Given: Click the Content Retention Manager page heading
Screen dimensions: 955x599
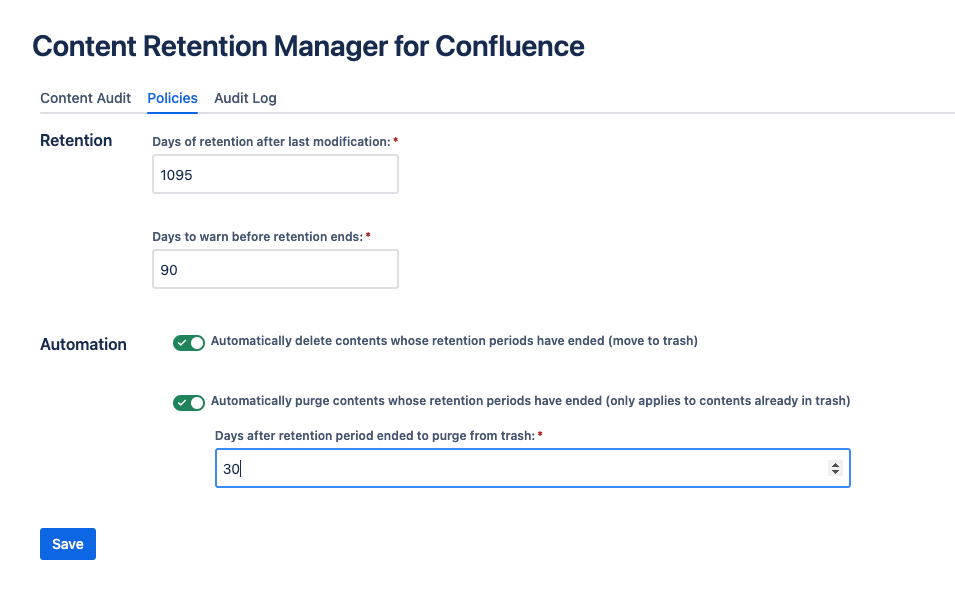Looking at the screenshot, I should [308, 46].
